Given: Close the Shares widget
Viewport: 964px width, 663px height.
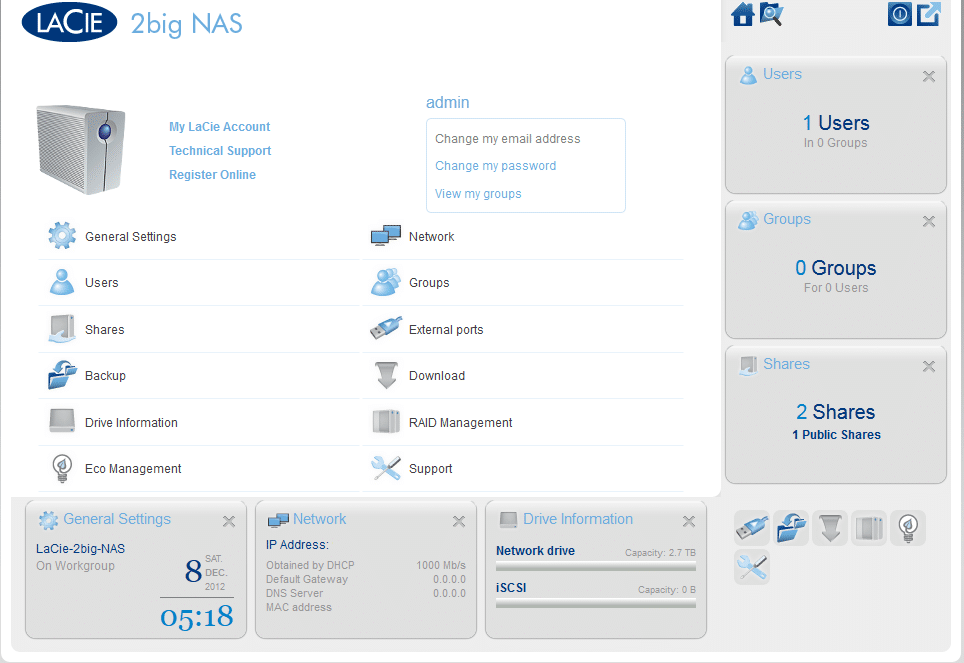Looking at the screenshot, I should point(928,367).
